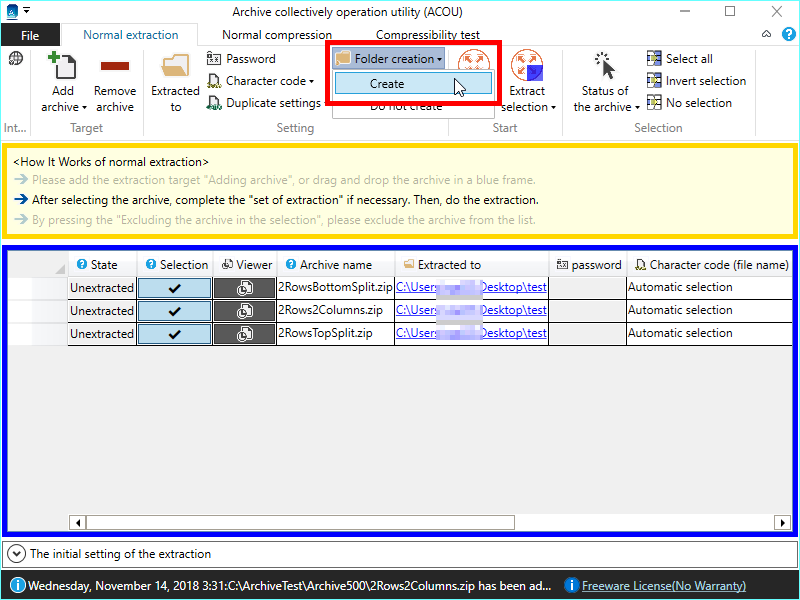Open Duplicate settings

(264, 103)
